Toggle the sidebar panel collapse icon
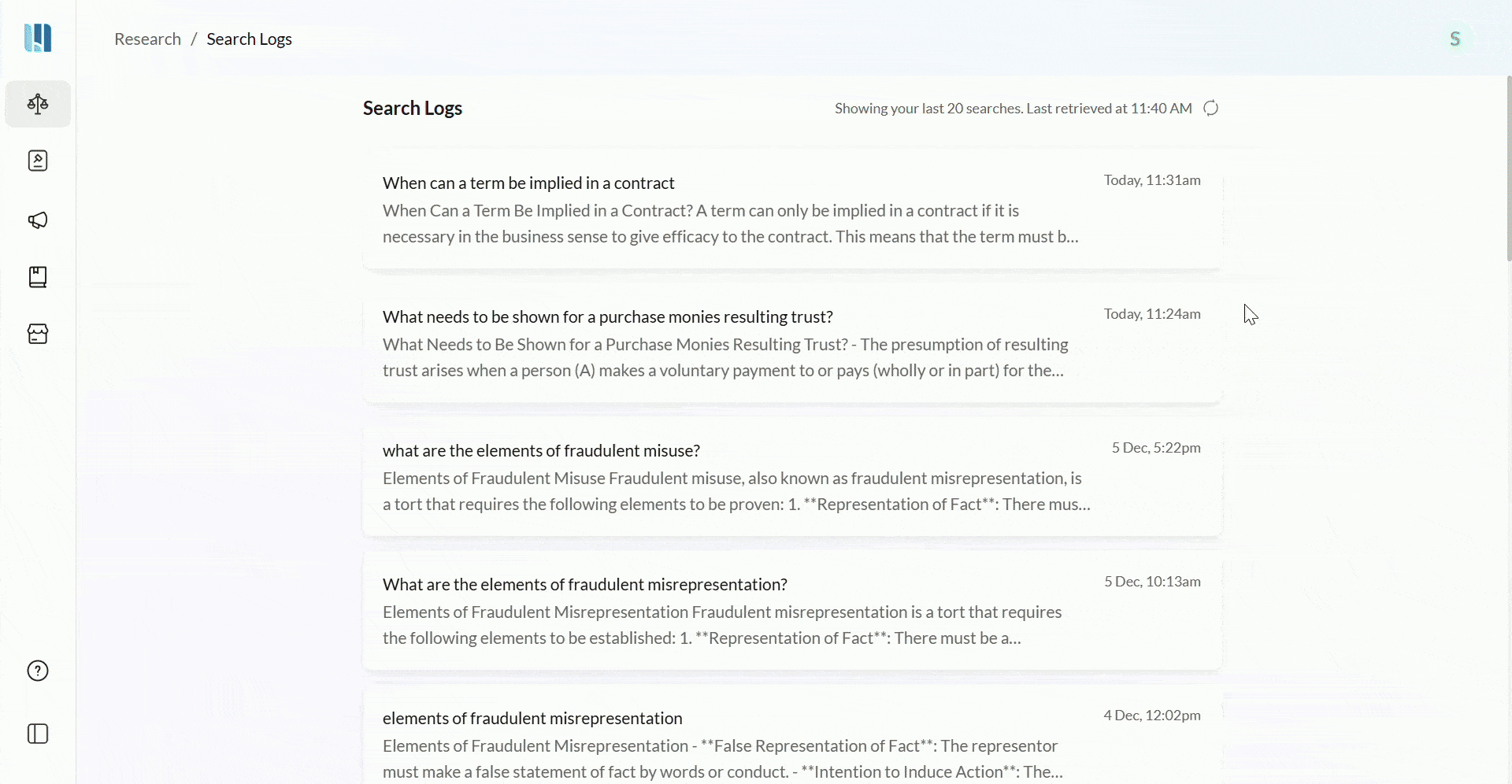This screenshot has width=1512, height=784. click(38, 734)
